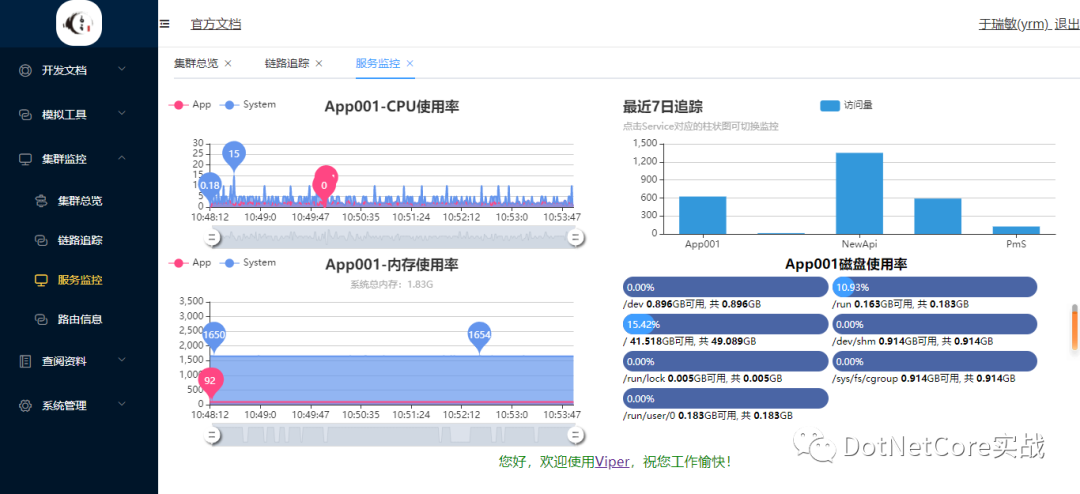This screenshot has width=1080, height=494.
Task: Click the 查阅资料 sidebar icon
Action: [x=25, y=360]
